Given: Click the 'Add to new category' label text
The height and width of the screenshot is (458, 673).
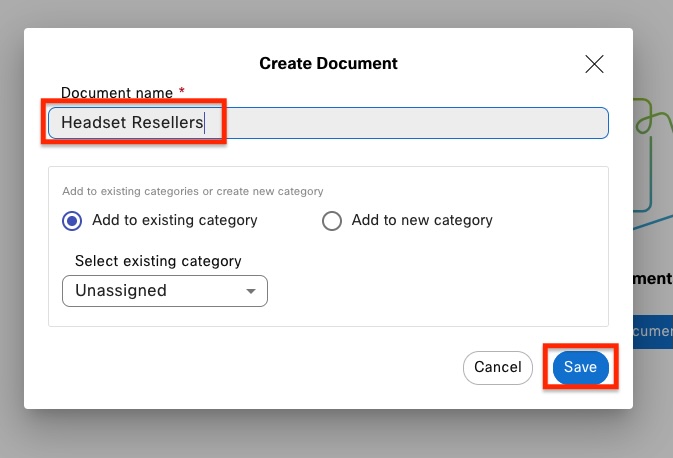Looking at the screenshot, I should pos(422,220).
